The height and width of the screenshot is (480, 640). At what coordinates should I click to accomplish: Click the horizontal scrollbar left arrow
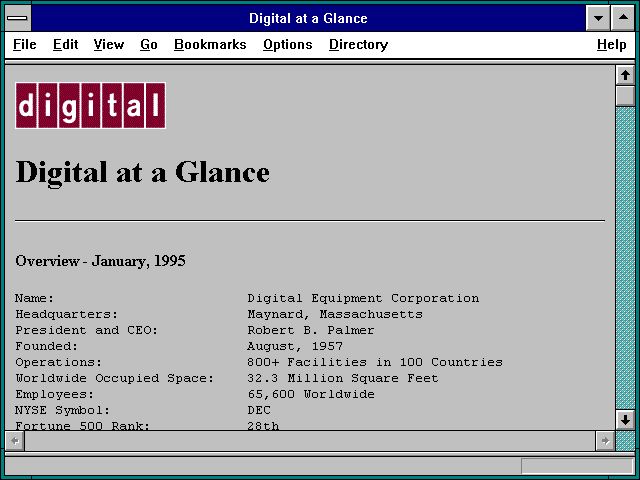(15, 441)
